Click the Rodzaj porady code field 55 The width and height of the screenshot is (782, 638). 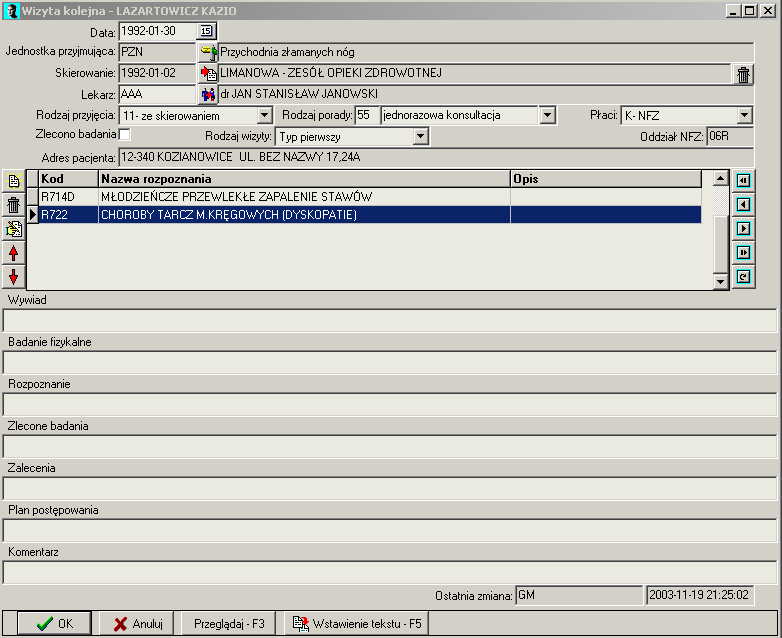point(367,115)
